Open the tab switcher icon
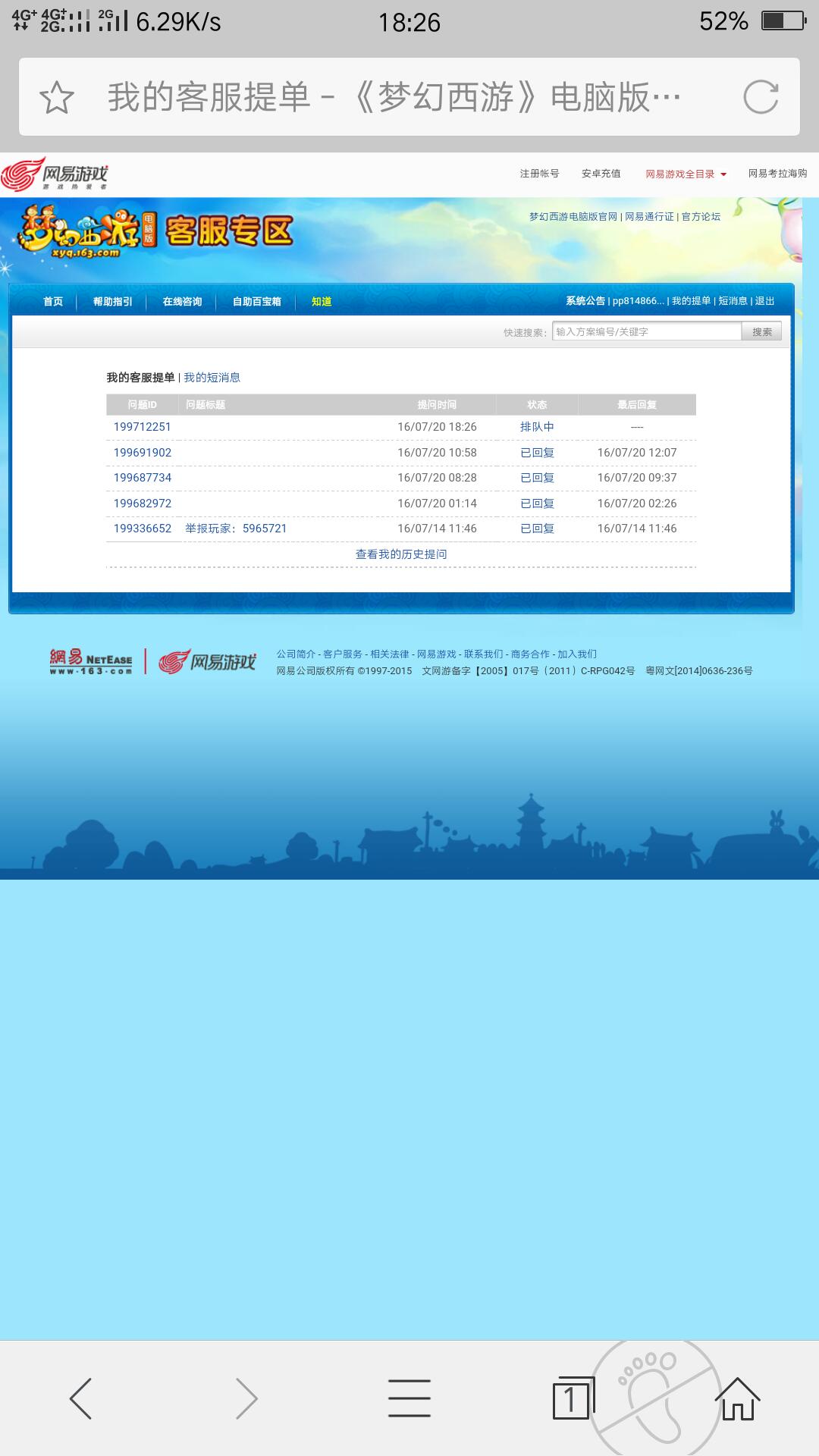 tap(573, 1398)
